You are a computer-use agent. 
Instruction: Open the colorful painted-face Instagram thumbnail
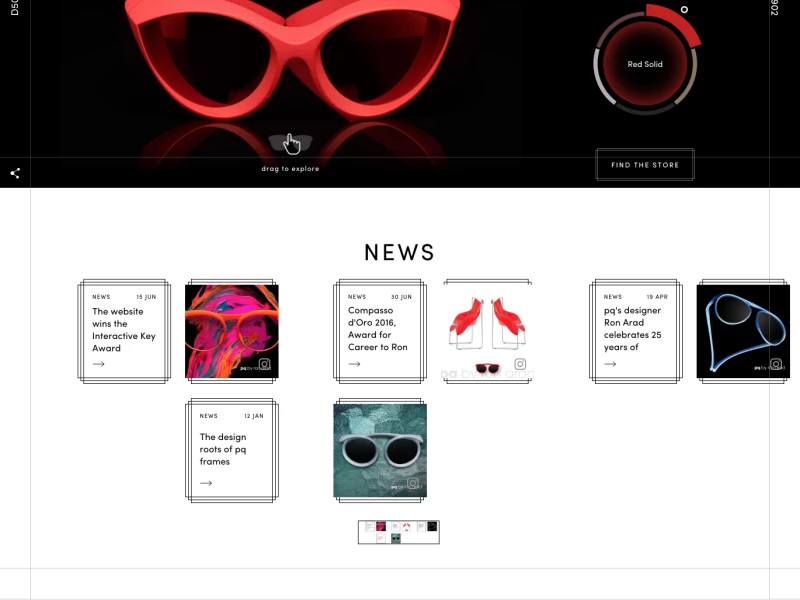coord(232,331)
